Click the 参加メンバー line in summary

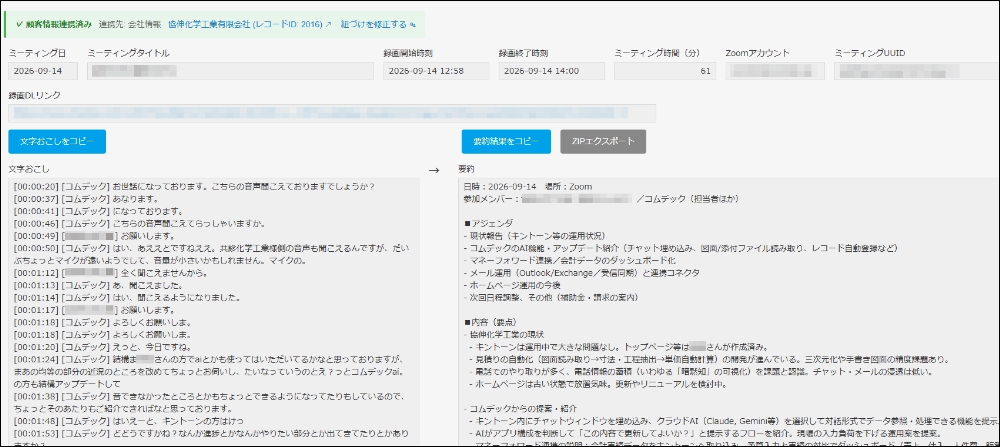tap(601, 199)
